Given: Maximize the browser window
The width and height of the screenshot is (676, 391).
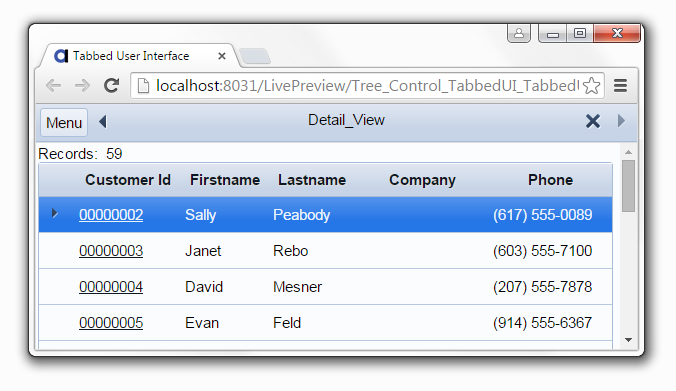Looking at the screenshot, I should pyautogui.click(x=580, y=34).
